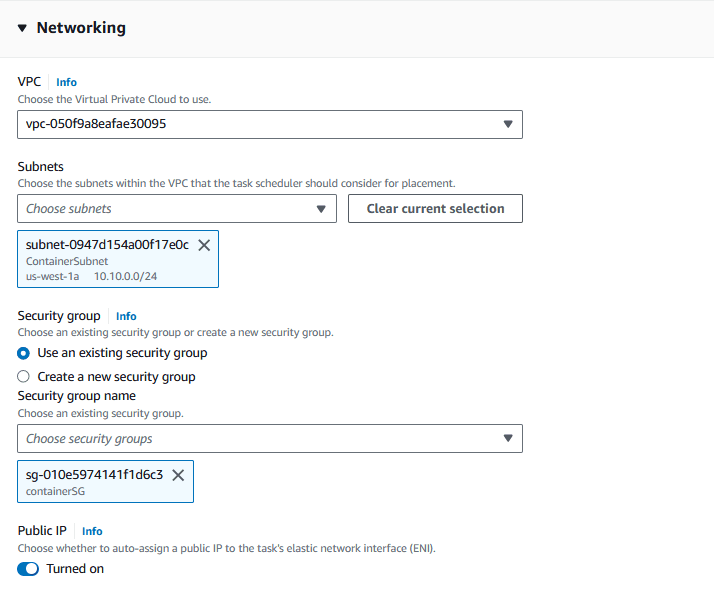Image resolution: width=714 pixels, height=592 pixels.
Task: Click the Networking section heading
Action: pos(81,28)
